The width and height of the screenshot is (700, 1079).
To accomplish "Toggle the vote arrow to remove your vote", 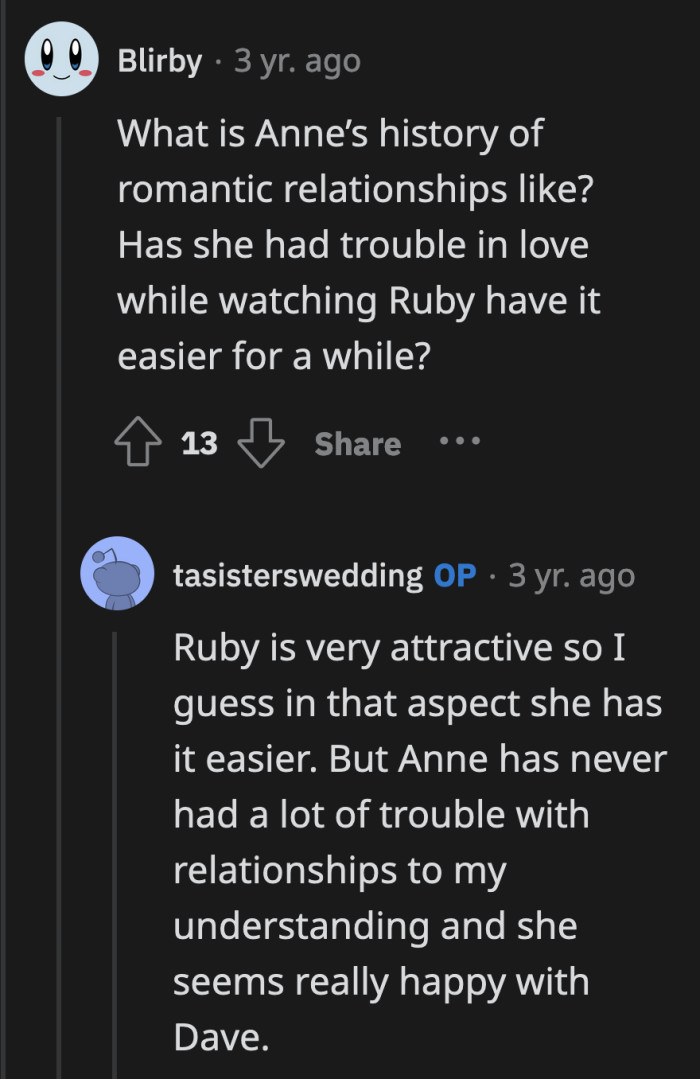I will tap(140, 443).
